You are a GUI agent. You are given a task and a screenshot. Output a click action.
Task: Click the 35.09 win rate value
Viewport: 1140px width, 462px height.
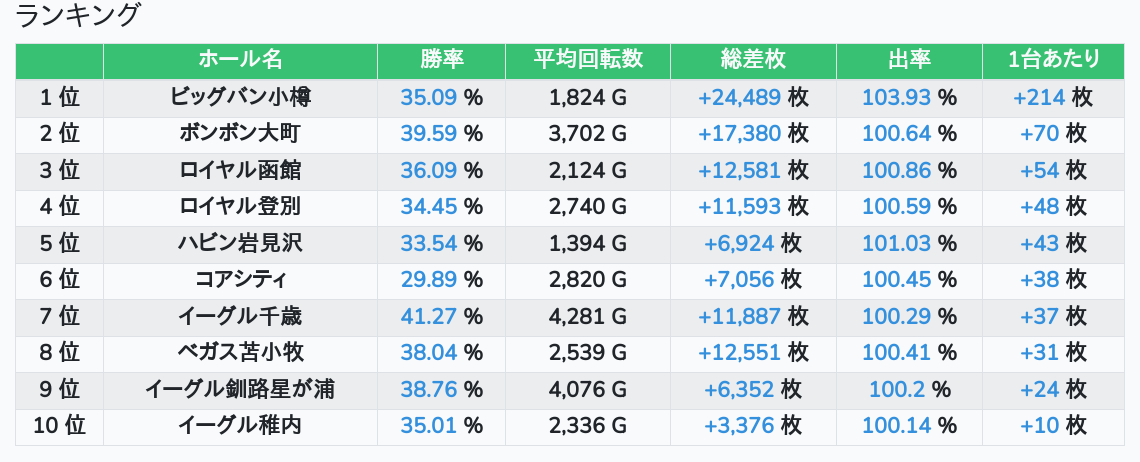pyautogui.click(x=428, y=98)
